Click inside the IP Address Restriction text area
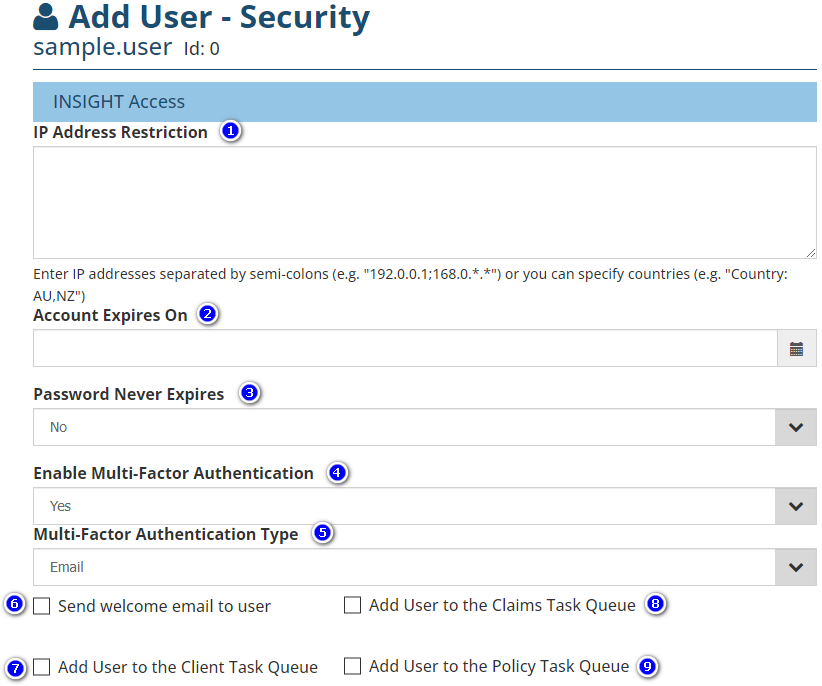The image size is (822, 686). pos(424,202)
